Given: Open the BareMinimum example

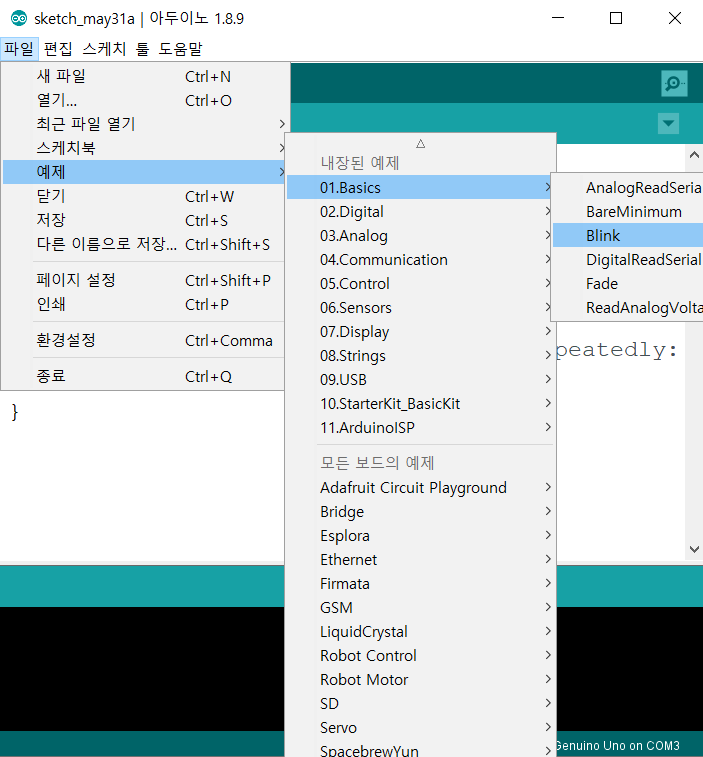Looking at the screenshot, I should pyautogui.click(x=628, y=211).
